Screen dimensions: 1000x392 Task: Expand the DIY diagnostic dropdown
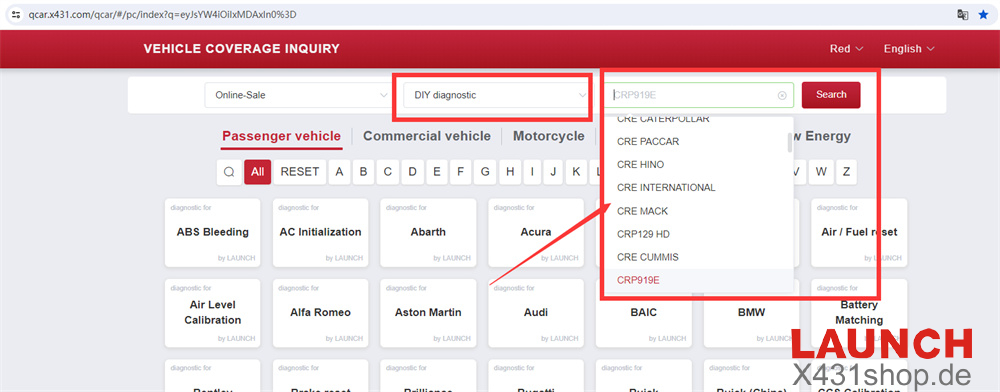point(496,95)
